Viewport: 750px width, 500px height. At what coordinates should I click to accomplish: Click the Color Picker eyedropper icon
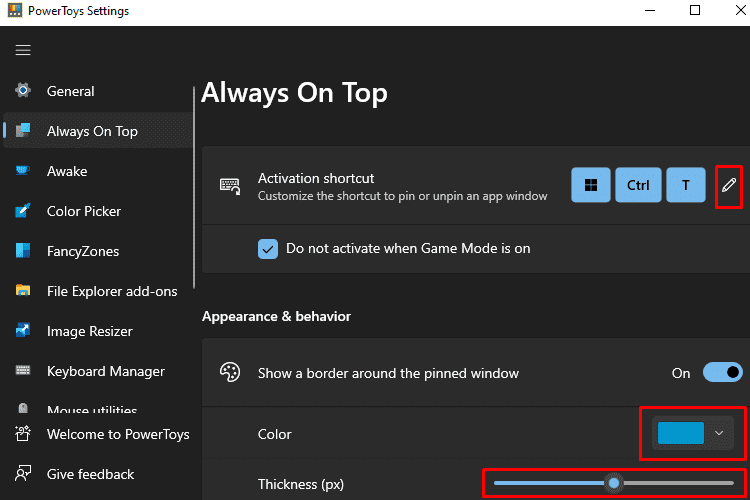coord(22,211)
